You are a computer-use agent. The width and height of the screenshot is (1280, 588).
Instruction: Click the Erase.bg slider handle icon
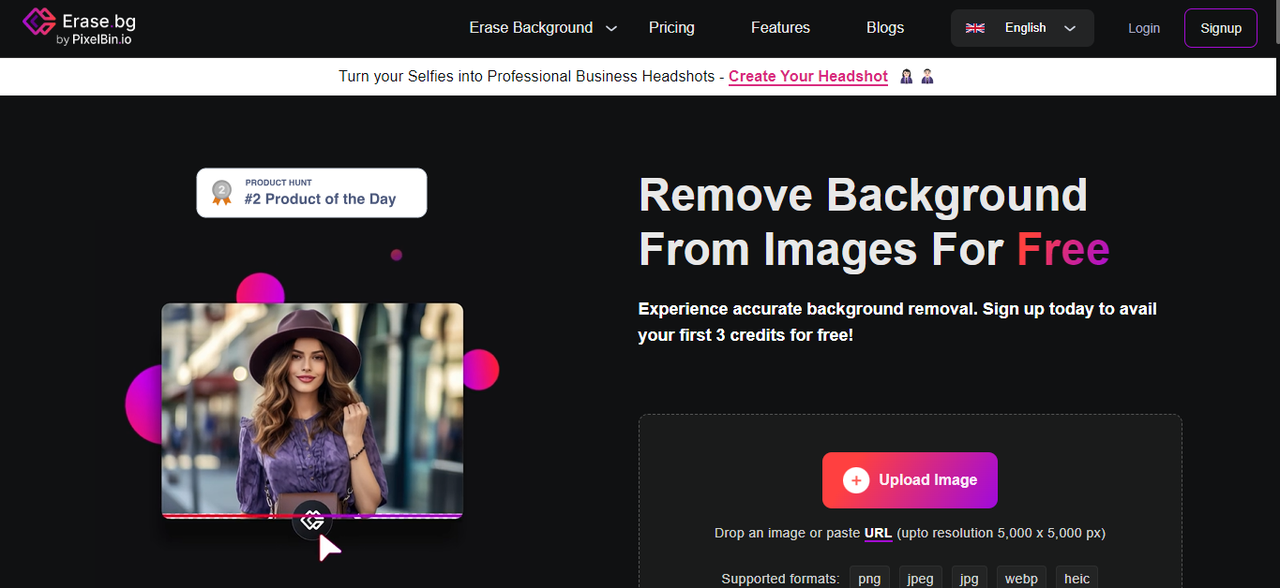[312, 520]
